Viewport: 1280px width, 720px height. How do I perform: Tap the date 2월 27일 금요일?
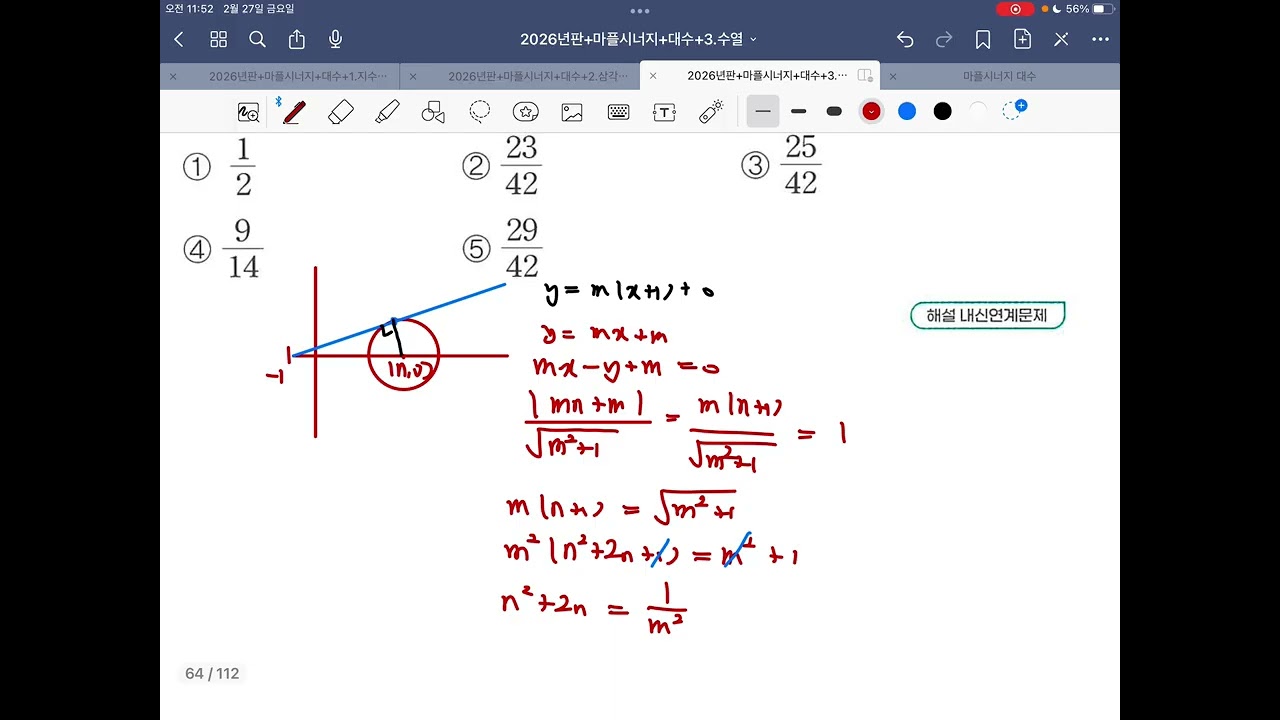point(259,9)
